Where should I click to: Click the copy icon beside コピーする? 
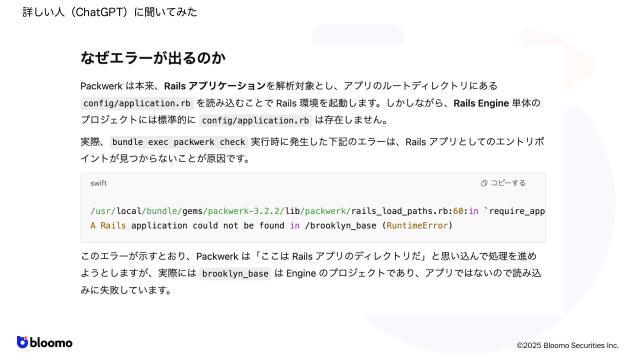(x=484, y=183)
